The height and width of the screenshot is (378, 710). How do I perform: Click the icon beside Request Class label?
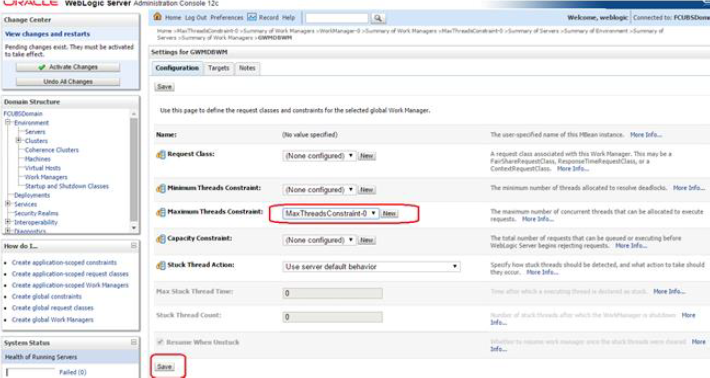point(161,155)
